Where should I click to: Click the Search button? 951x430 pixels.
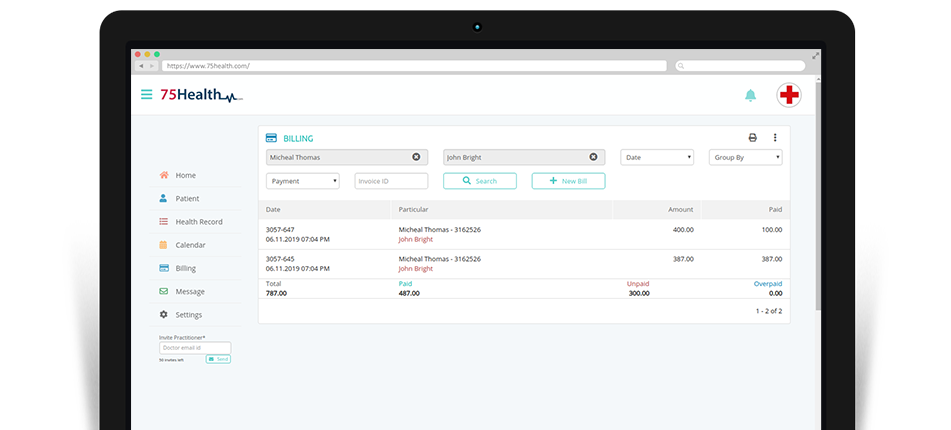[480, 181]
